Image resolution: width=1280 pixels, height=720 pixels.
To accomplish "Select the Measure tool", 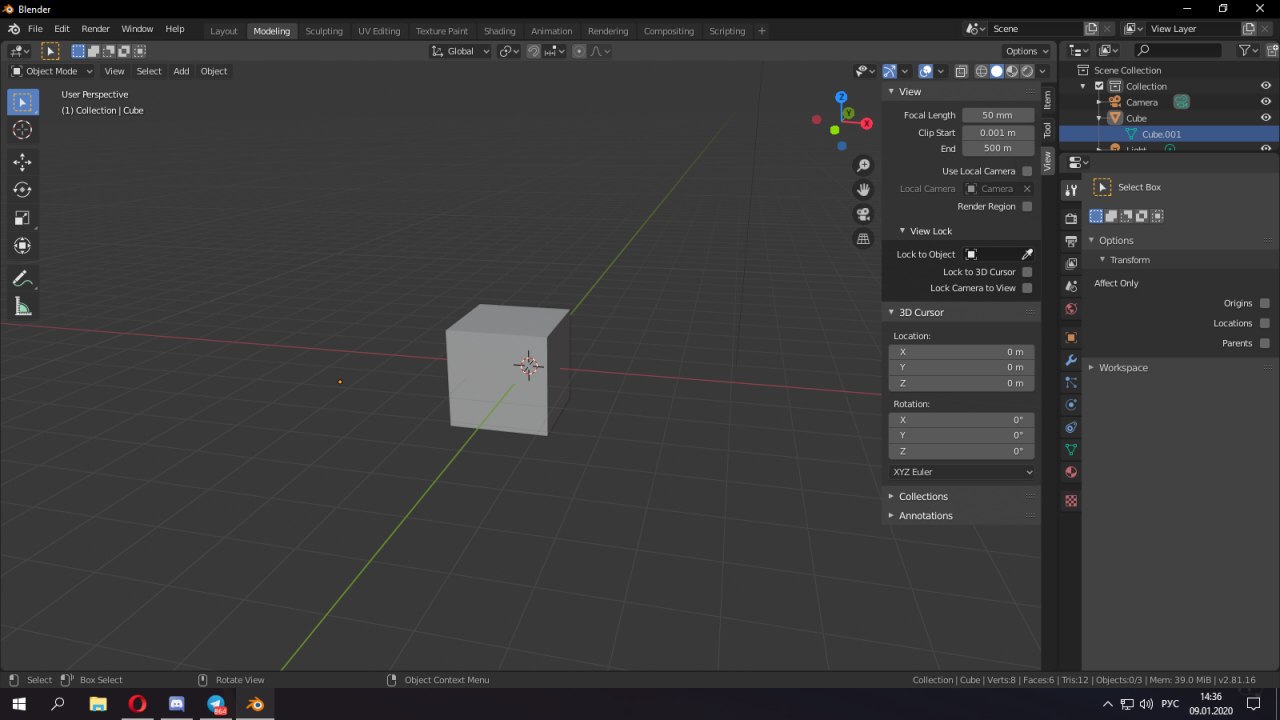I will [x=22, y=307].
